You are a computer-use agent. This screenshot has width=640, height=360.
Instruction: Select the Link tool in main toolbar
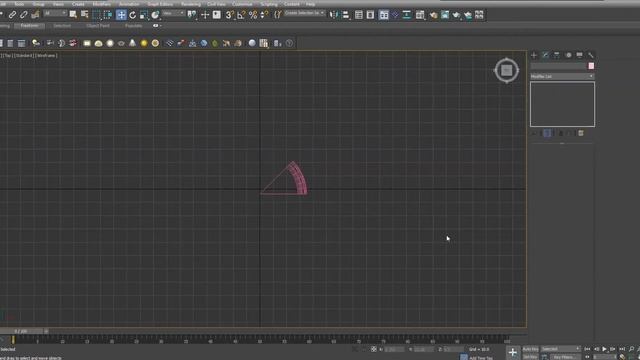(12, 15)
